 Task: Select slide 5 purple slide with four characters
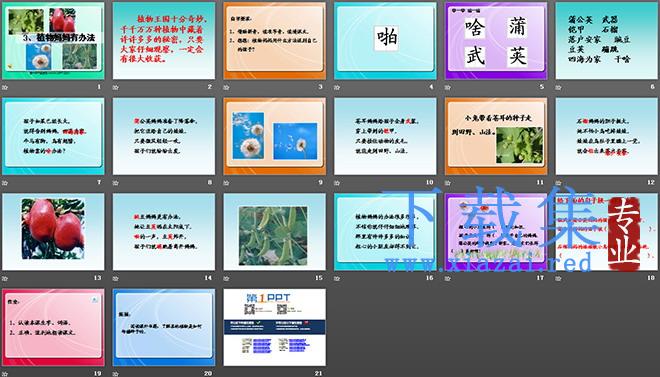click(x=496, y=41)
